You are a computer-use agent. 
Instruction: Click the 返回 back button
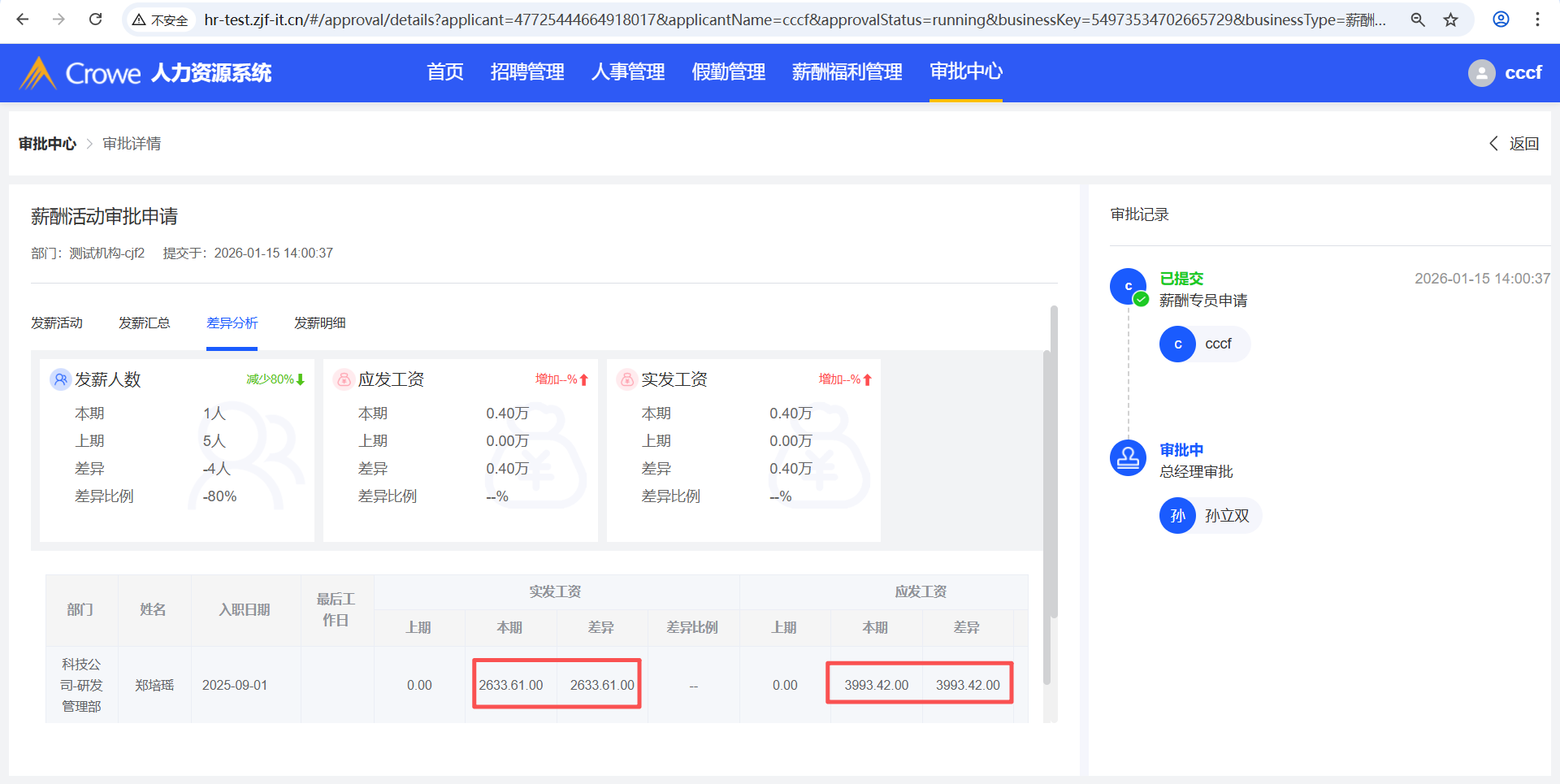coord(1514,144)
